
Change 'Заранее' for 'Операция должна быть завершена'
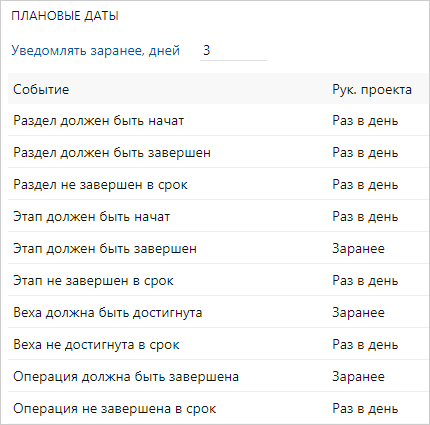(358, 376)
